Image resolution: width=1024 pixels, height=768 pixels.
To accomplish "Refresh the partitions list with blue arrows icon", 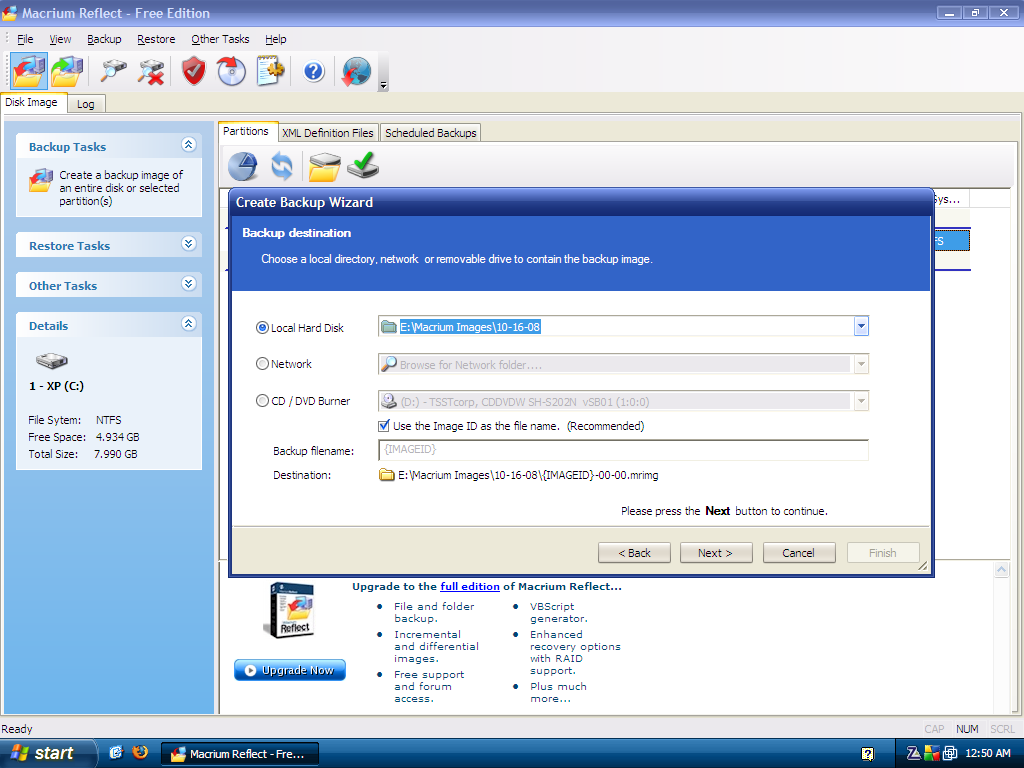I will pos(282,166).
